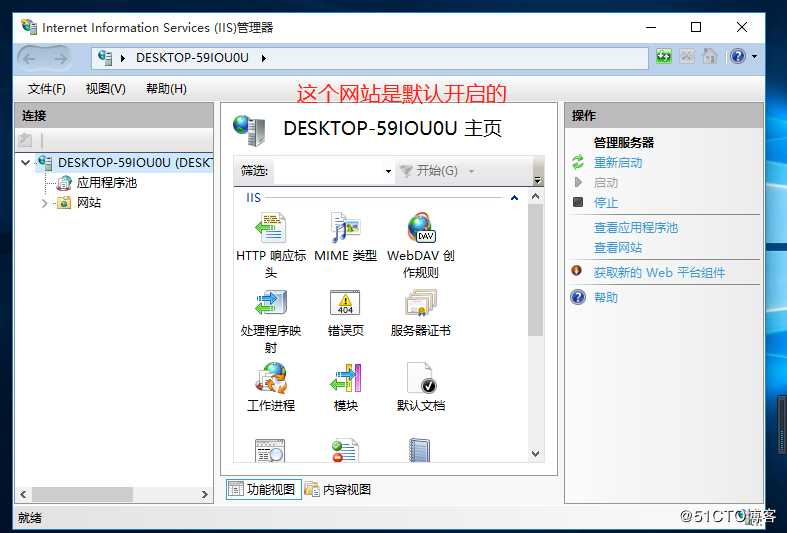Open the MIME 类型 feature icon
This screenshot has height=533, width=787.
(x=345, y=228)
